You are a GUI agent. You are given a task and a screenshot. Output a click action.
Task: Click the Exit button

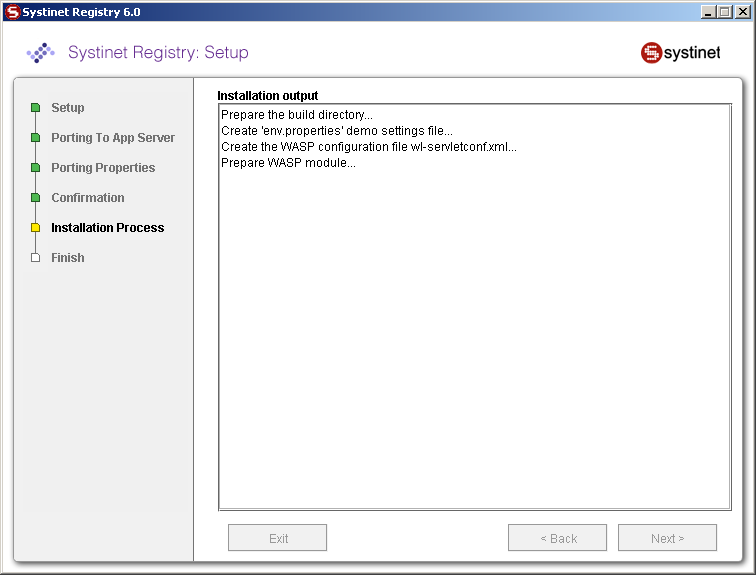(x=277, y=537)
